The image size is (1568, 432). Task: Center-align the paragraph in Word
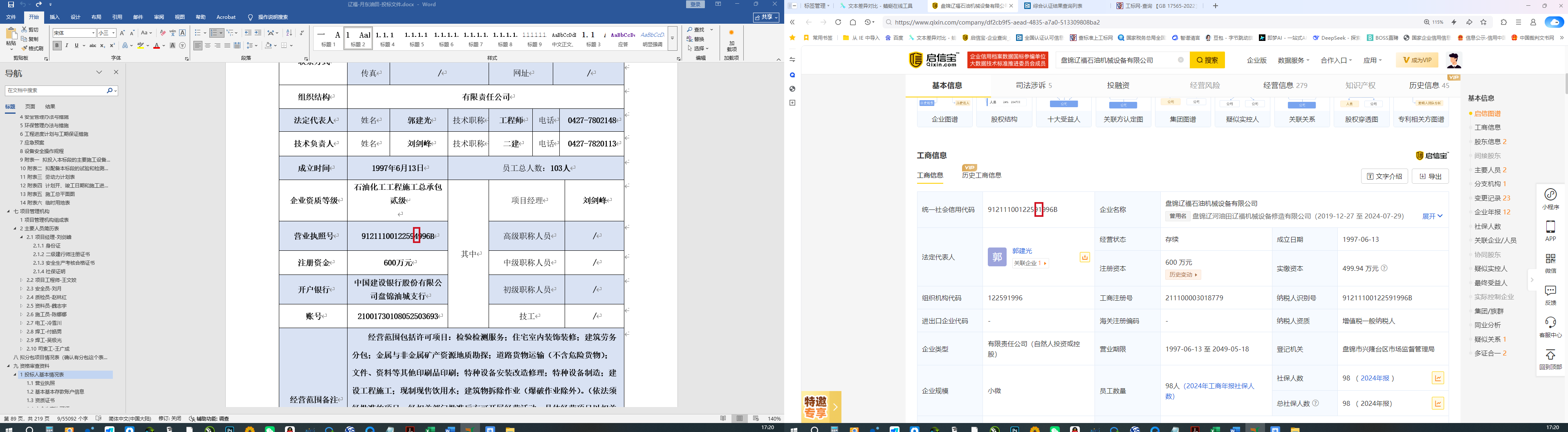click(x=208, y=46)
